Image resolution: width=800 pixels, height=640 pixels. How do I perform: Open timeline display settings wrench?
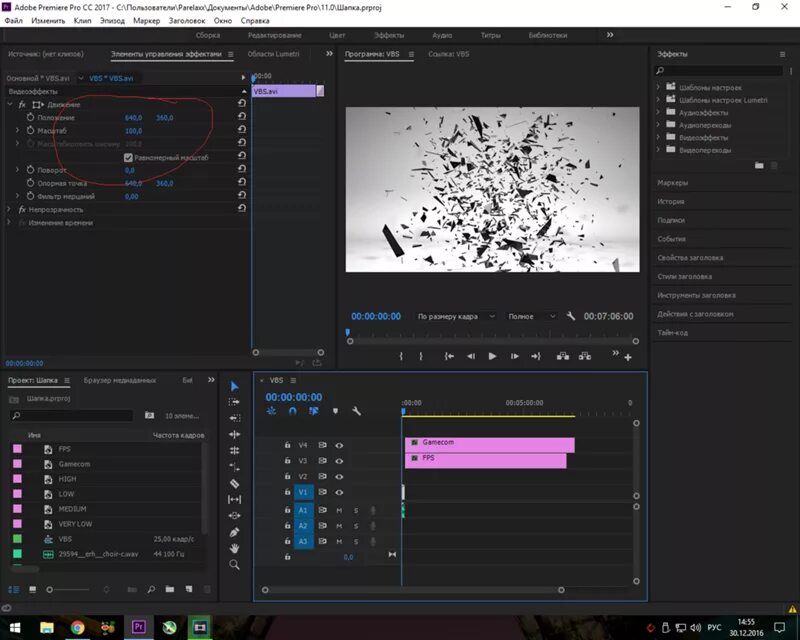[356, 411]
